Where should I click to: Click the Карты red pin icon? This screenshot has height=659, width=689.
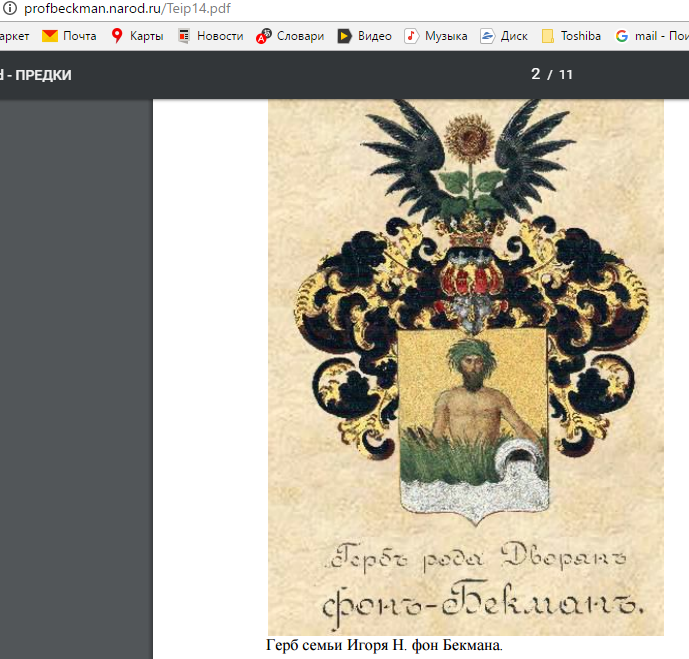(116, 36)
